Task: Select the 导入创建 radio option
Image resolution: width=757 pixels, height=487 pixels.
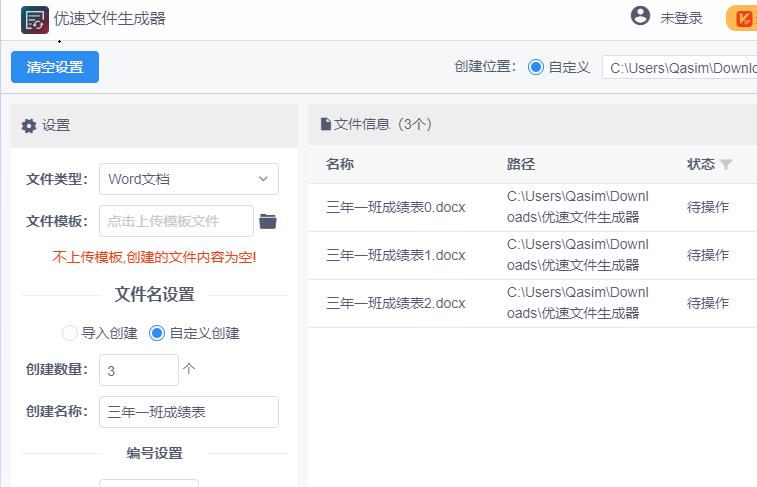Action: click(x=70, y=333)
